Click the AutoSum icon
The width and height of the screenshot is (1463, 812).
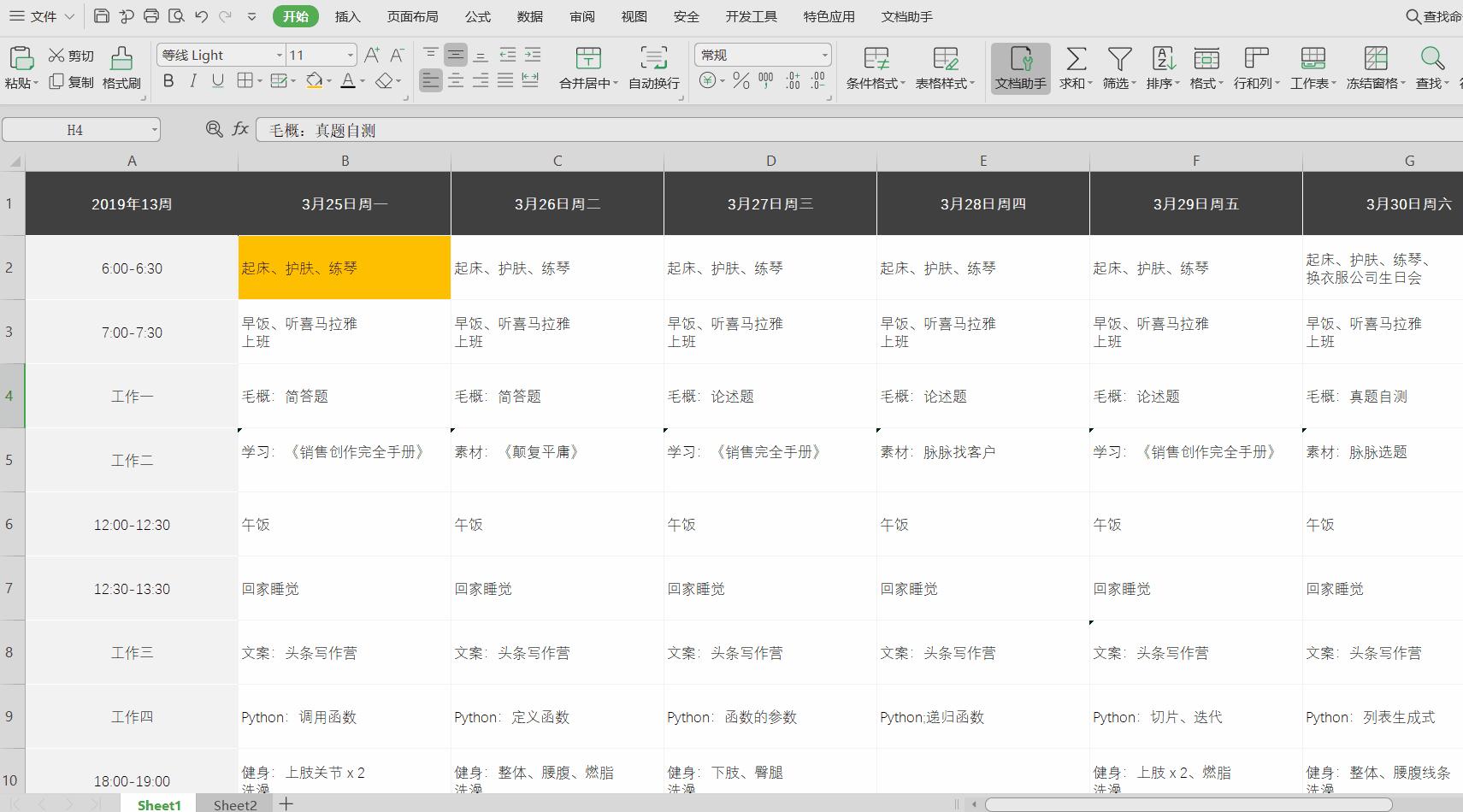click(1075, 62)
